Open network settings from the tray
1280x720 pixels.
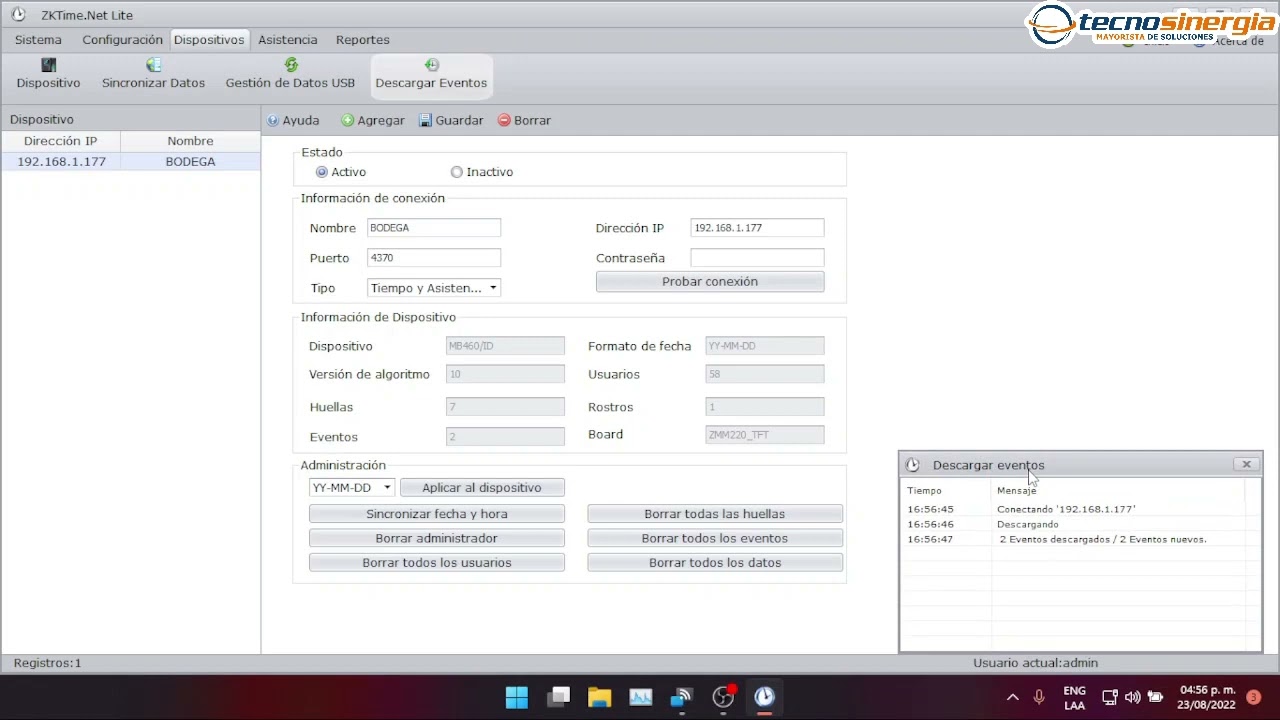[x=1110, y=697]
